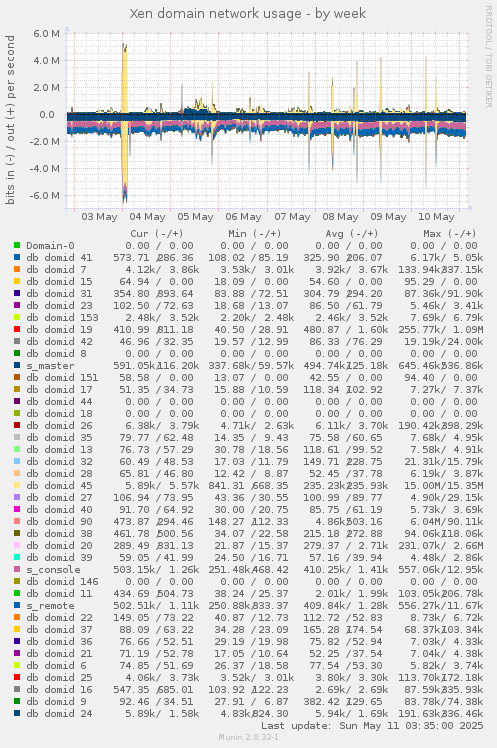Click the 'db domid 13' legend label
This screenshot has height=748, width=497.
59,450
